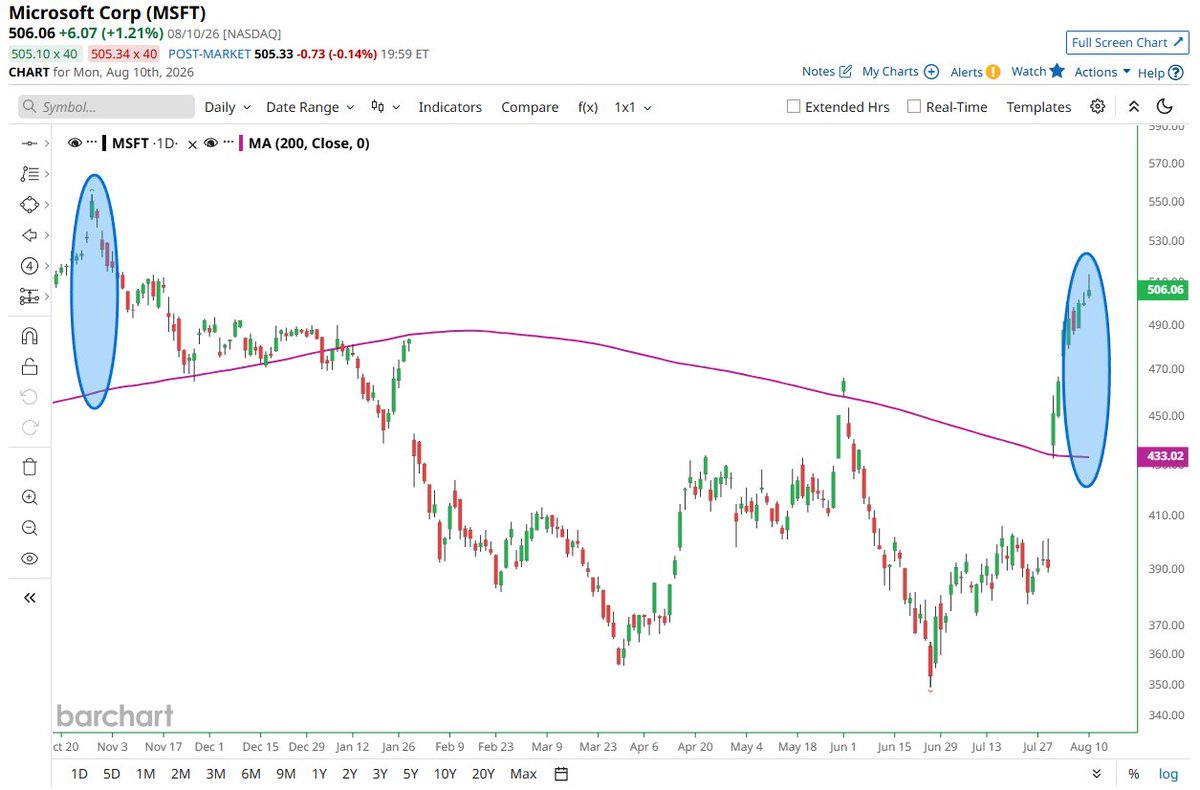The width and height of the screenshot is (1200, 790).
Task: Toggle percent scale button
Action: pyautogui.click(x=1133, y=774)
